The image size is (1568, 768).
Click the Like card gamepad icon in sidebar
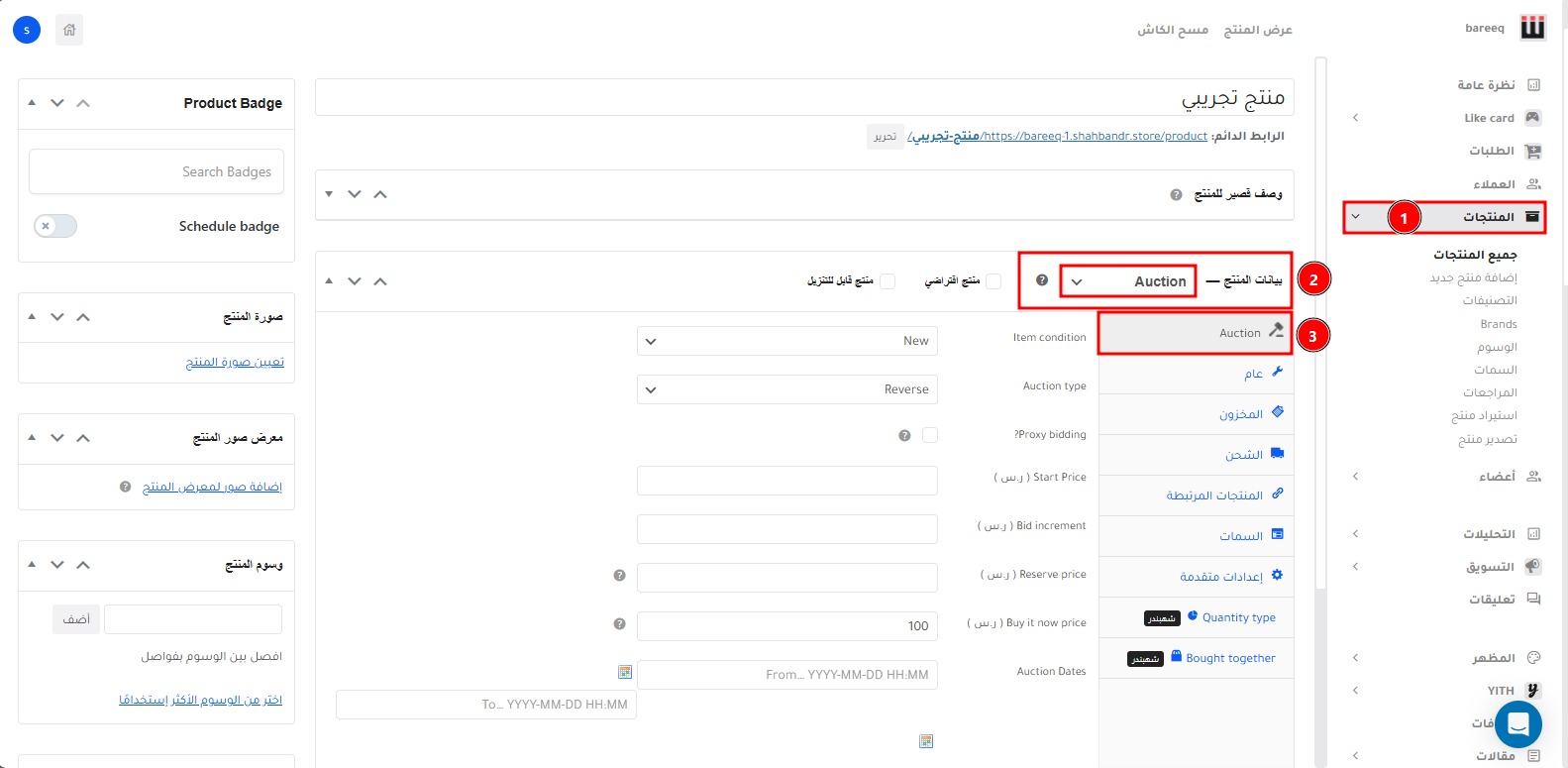pos(1532,118)
